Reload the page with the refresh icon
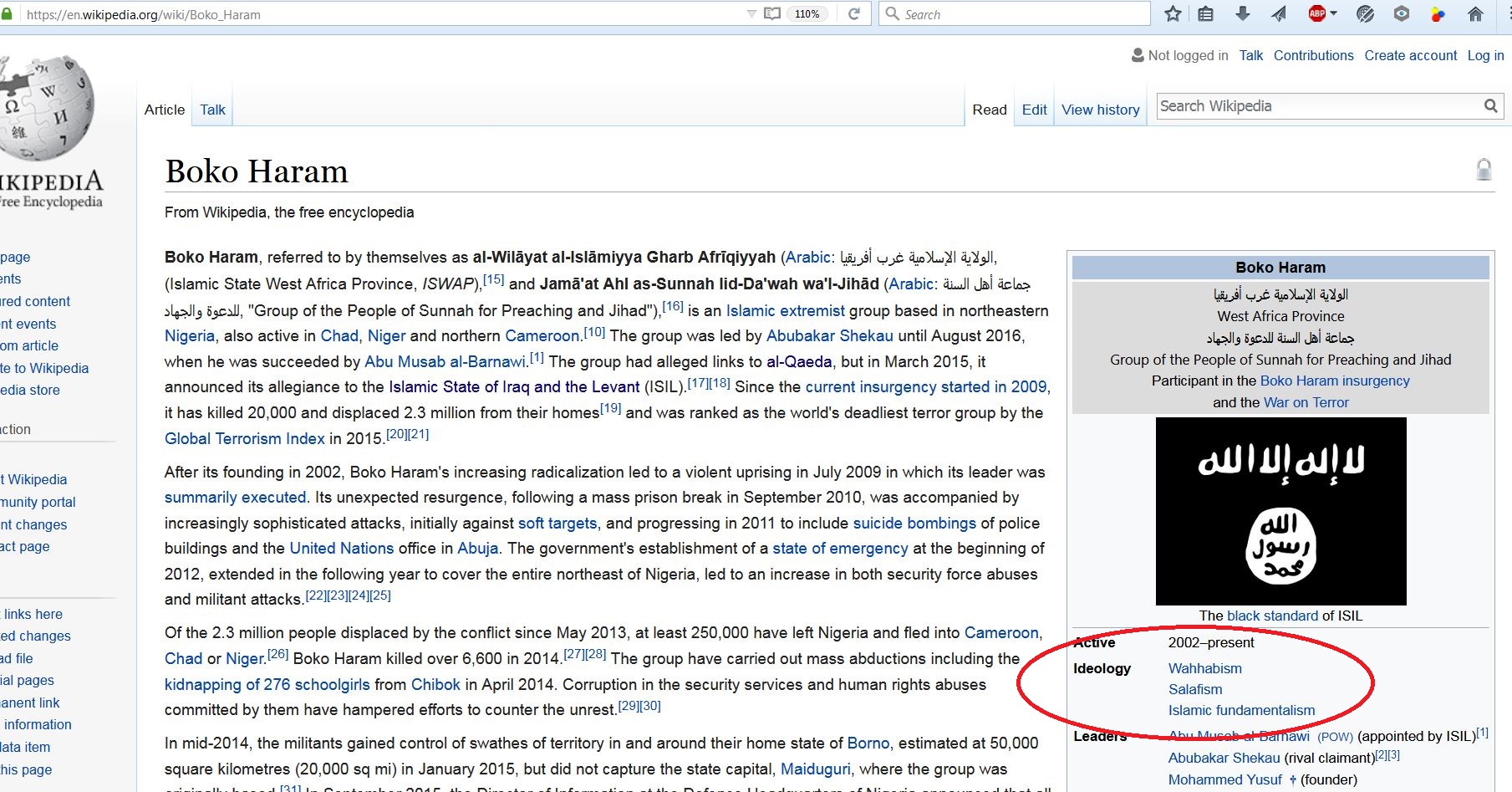 [853, 14]
